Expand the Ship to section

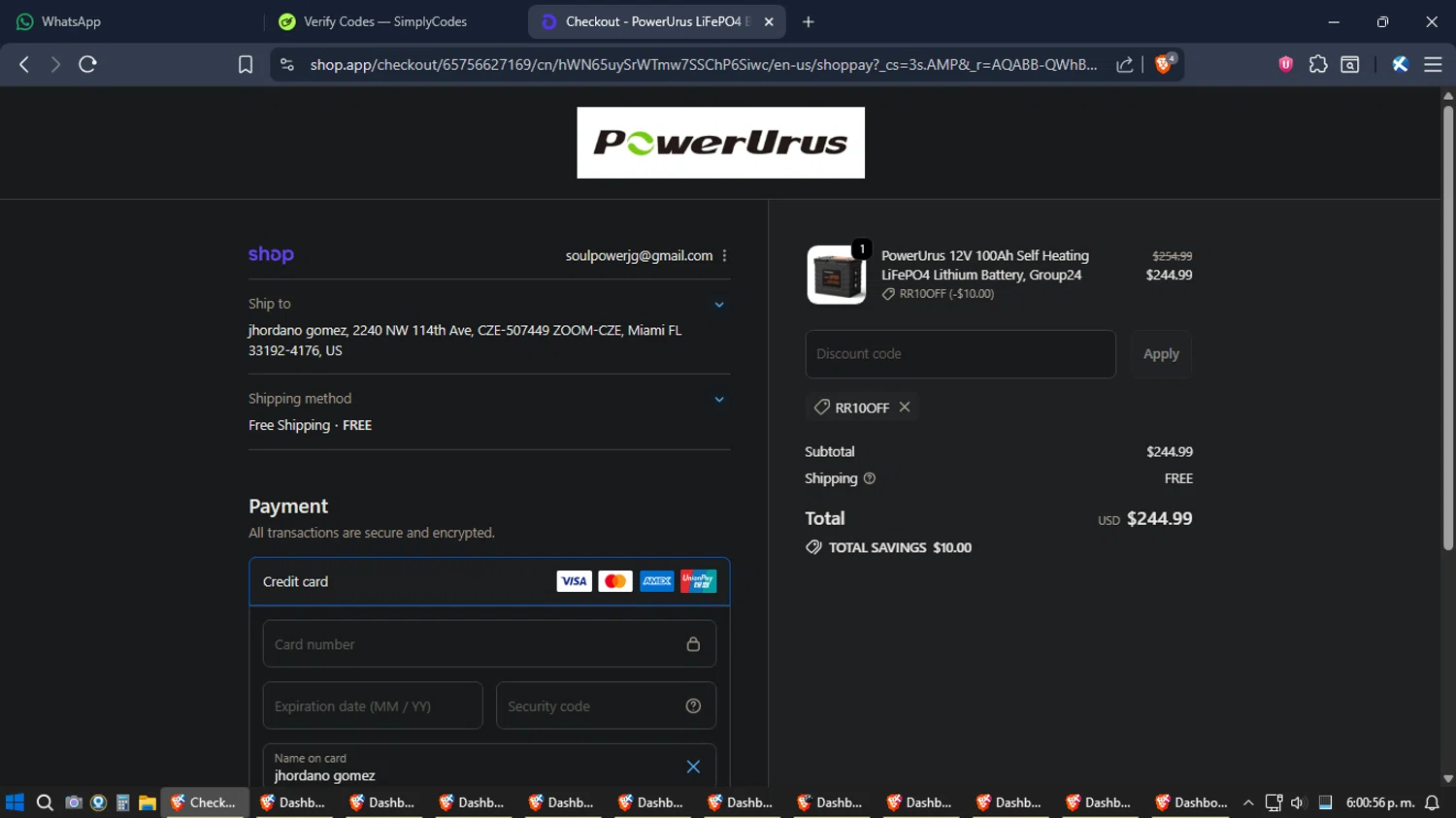click(719, 304)
